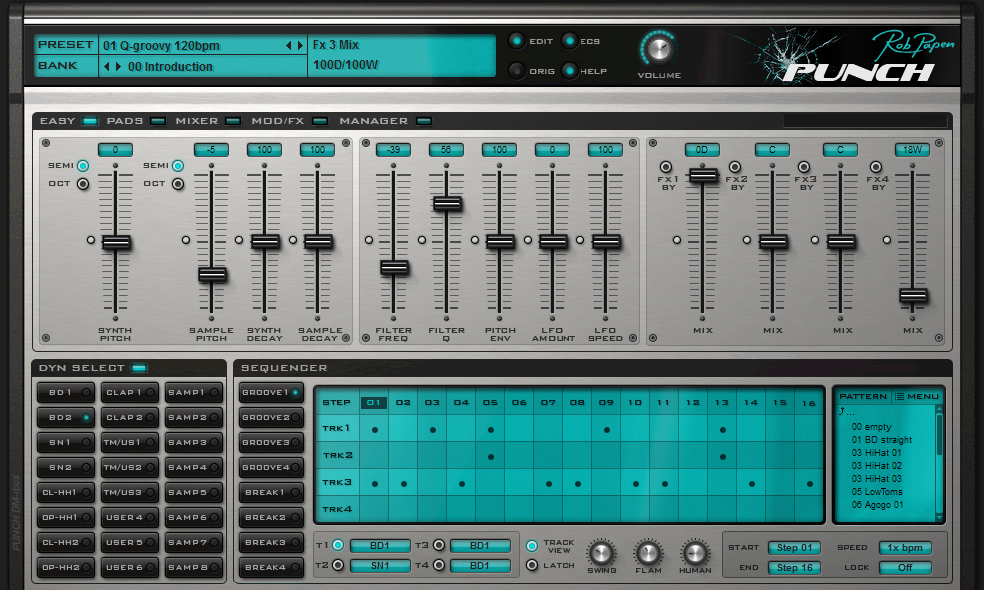Click the Swing knob
Viewport: 984px width, 590px height.
[x=601, y=553]
